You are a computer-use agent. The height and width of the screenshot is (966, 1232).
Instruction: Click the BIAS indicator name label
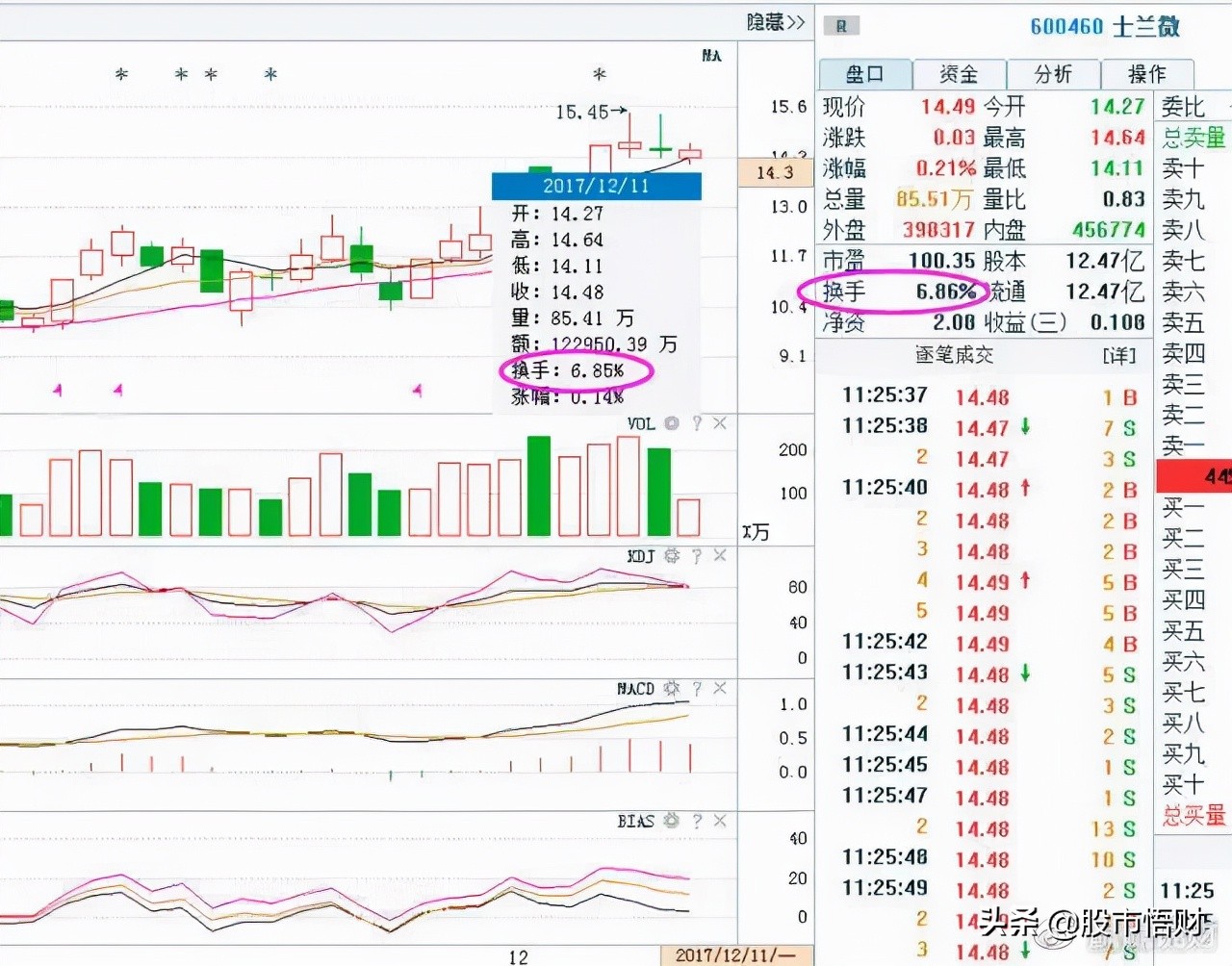point(635,821)
